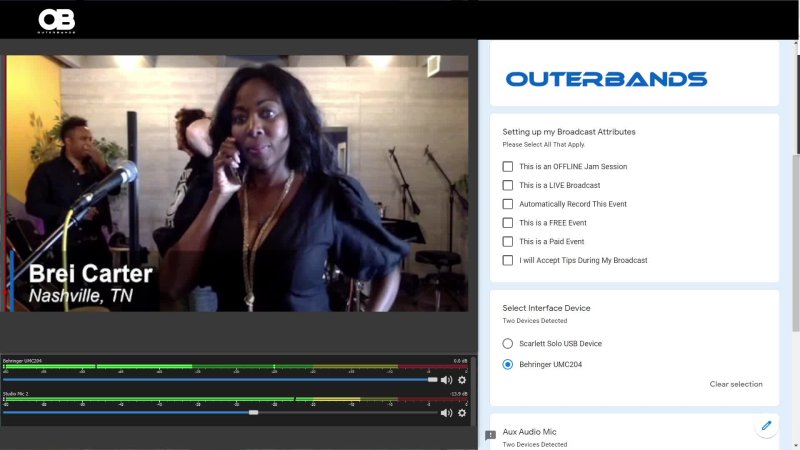Click the form panel vertical scrollbar
This screenshot has width=800, height=450.
[x=796, y=242]
